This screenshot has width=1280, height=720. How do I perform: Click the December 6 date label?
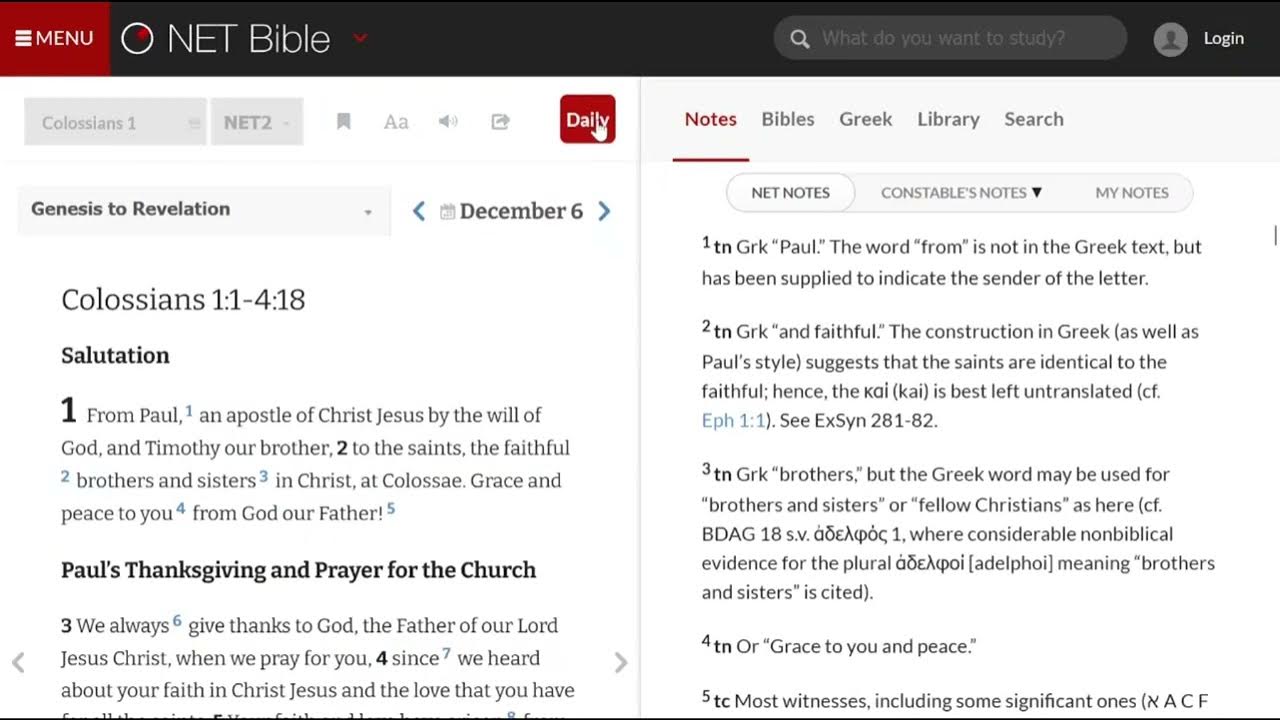(521, 211)
